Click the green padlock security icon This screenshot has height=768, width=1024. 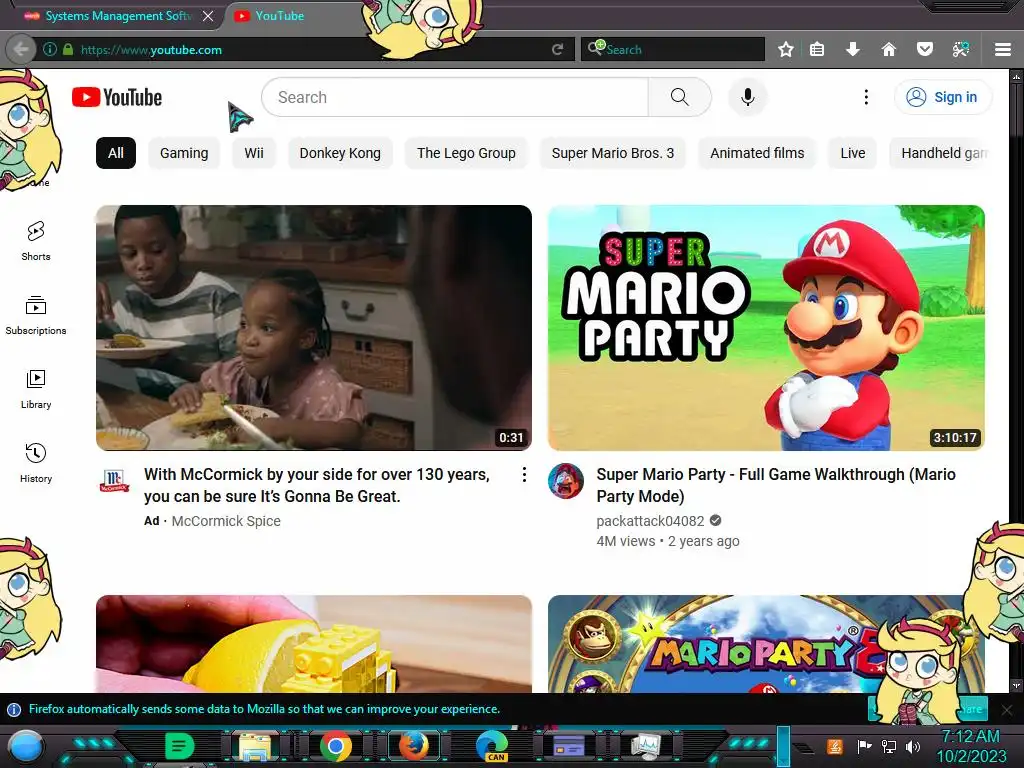point(68,49)
